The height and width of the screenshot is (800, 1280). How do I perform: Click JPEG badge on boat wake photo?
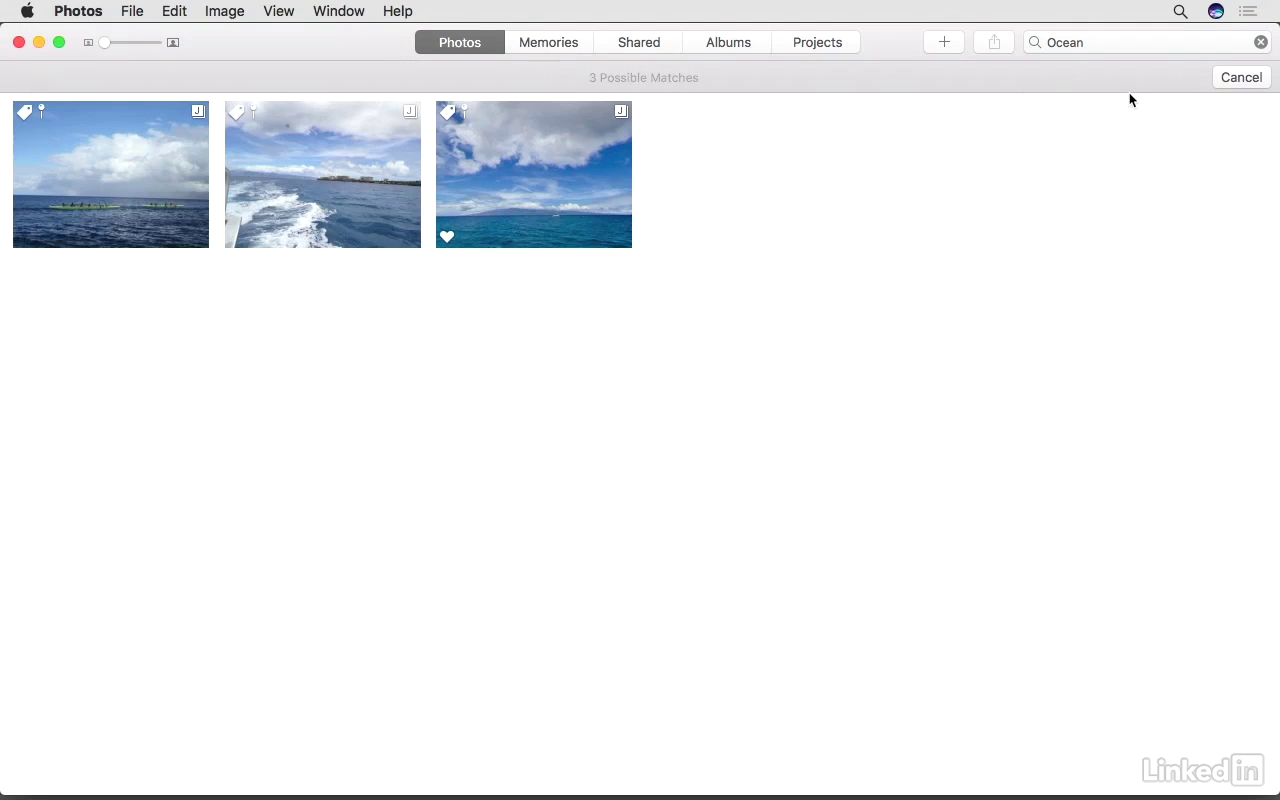[410, 111]
